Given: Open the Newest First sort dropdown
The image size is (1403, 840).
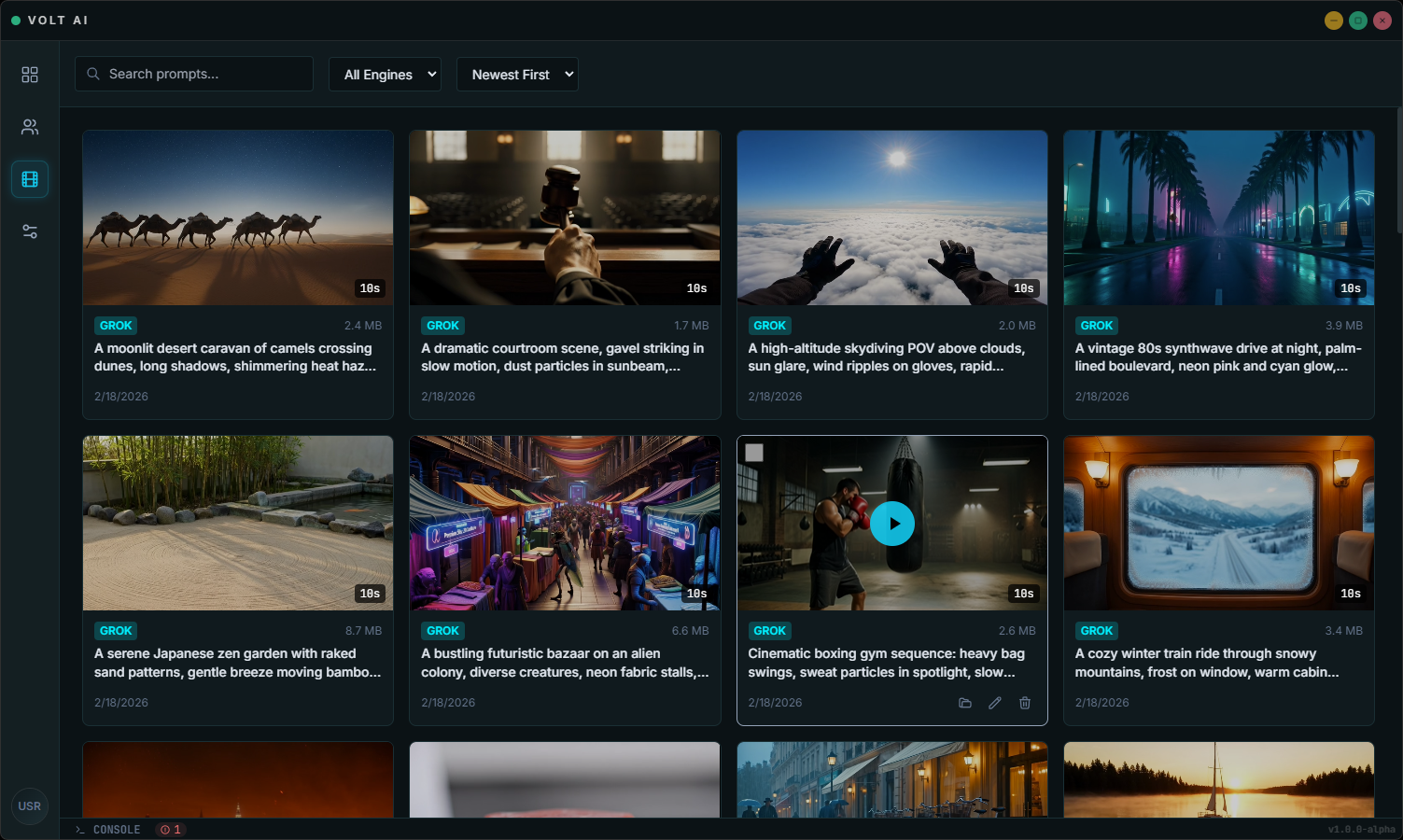Looking at the screenshot, I should click(517, 74).
